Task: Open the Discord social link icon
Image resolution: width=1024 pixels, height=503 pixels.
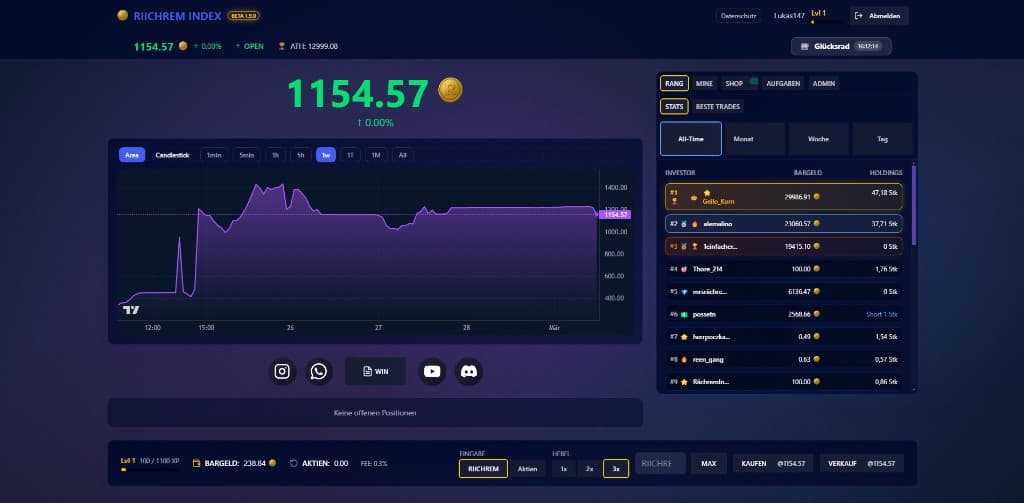Action: (469, 372)
